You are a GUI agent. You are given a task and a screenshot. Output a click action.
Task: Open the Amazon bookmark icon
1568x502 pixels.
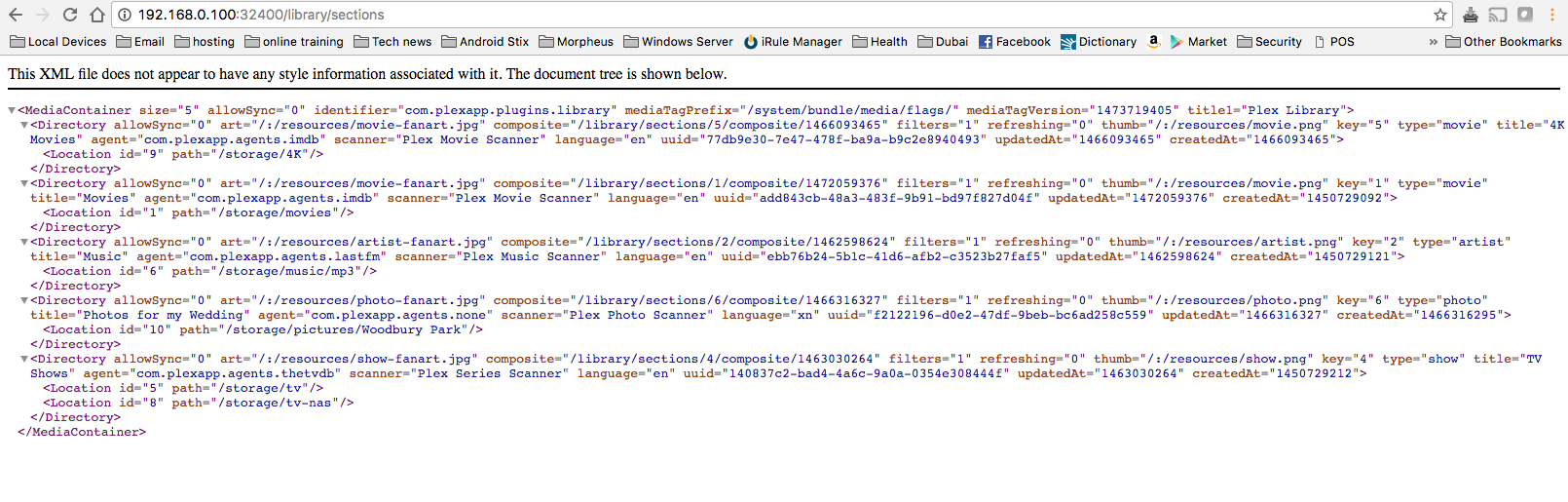coord(1154,42)
